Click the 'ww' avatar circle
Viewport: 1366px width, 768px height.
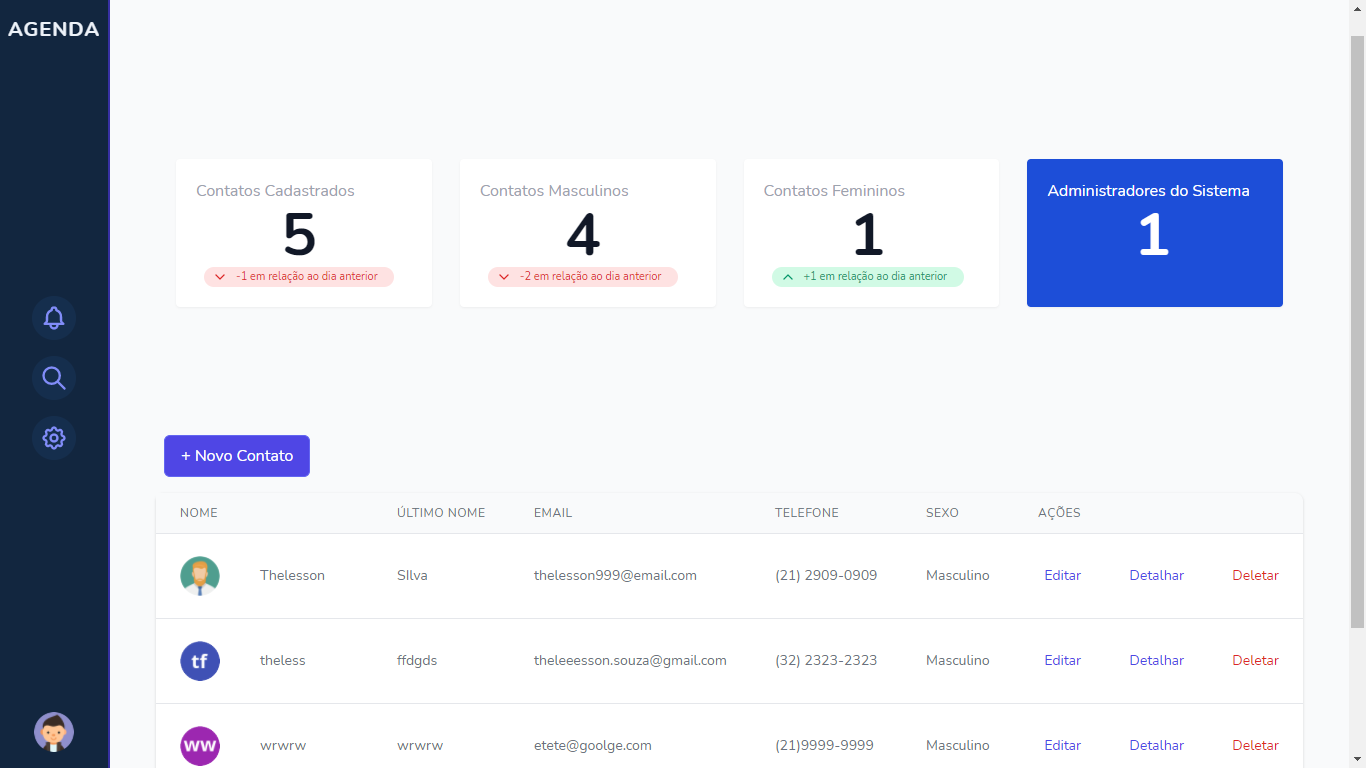click(x=200, y=746)
